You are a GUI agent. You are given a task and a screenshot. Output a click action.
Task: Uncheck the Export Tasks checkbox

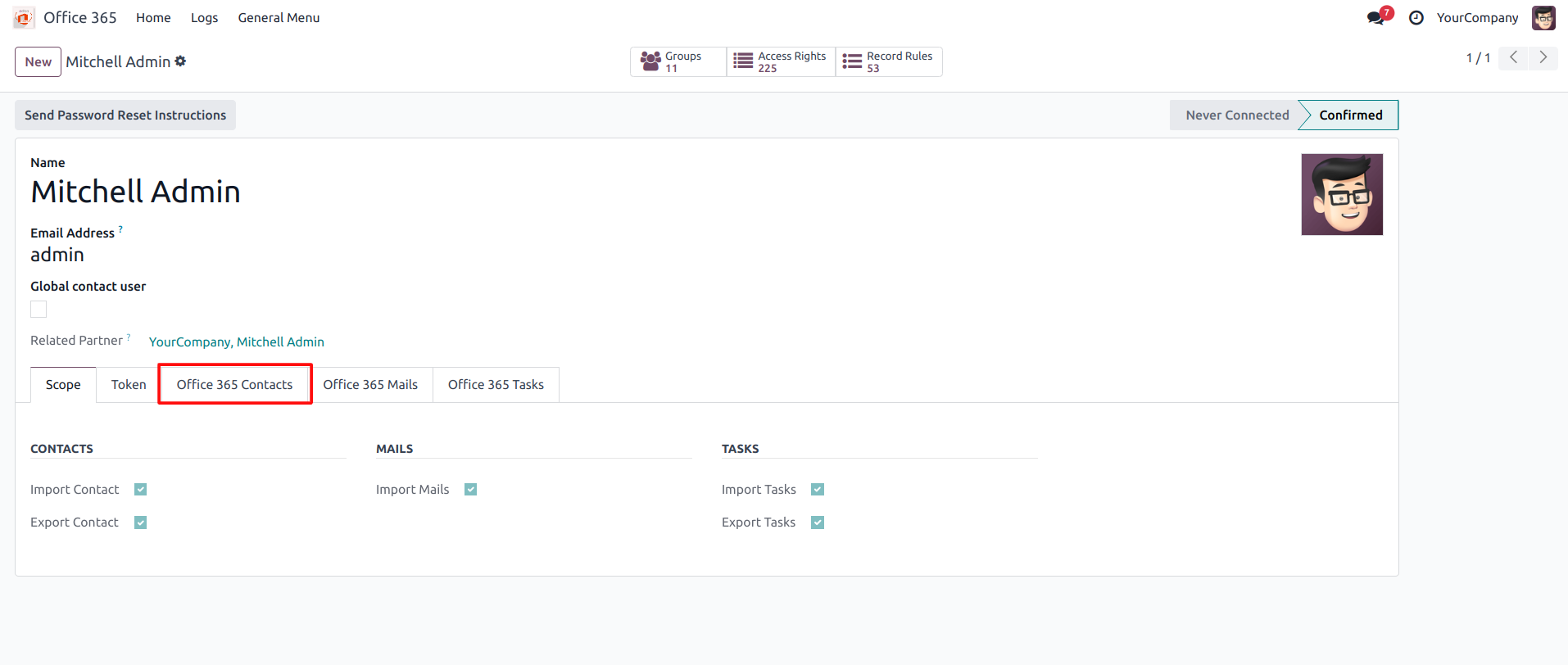point(818,522)
